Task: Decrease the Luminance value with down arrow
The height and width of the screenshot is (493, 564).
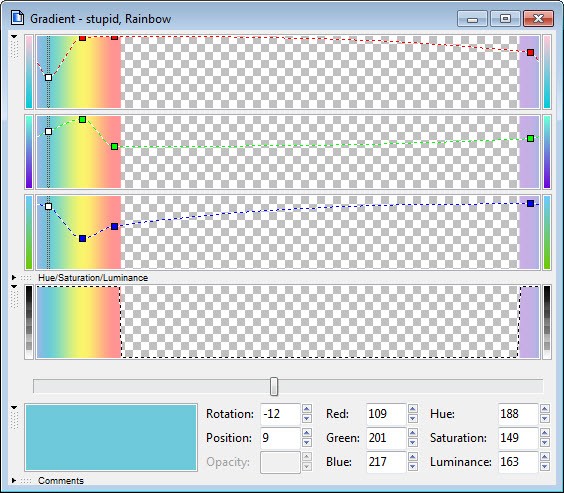Action: tap(545, 467)
